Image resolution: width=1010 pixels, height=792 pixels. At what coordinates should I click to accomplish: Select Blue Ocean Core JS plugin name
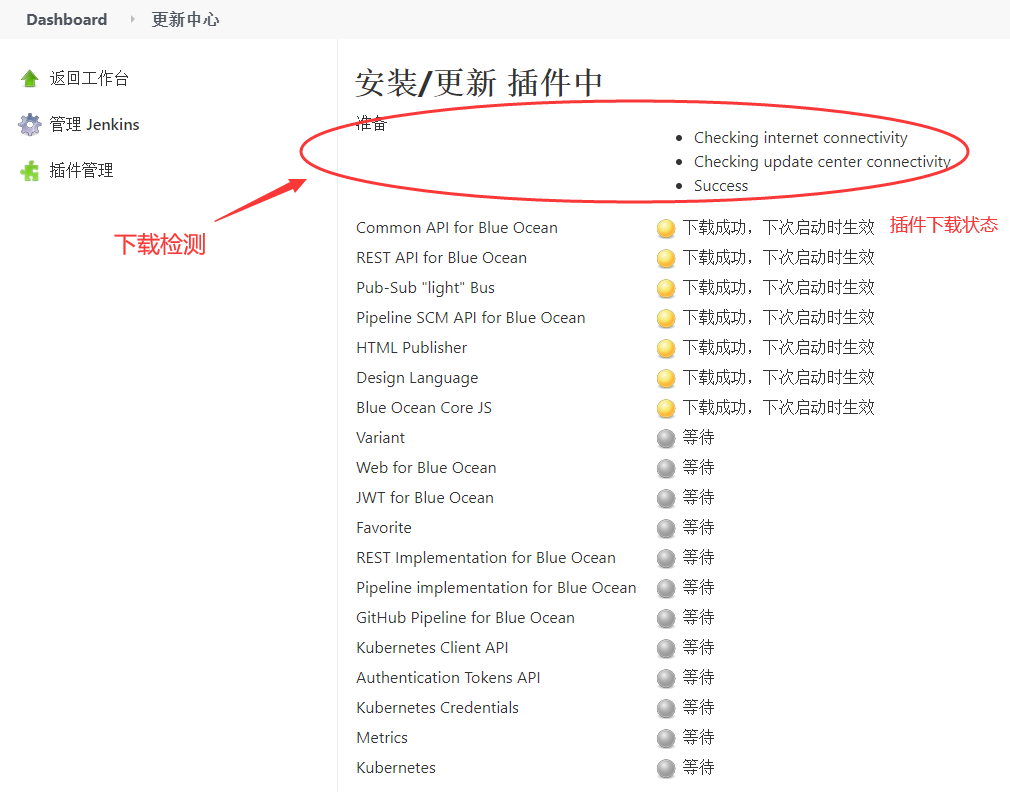pyautogui.click(x=424, y=408)
